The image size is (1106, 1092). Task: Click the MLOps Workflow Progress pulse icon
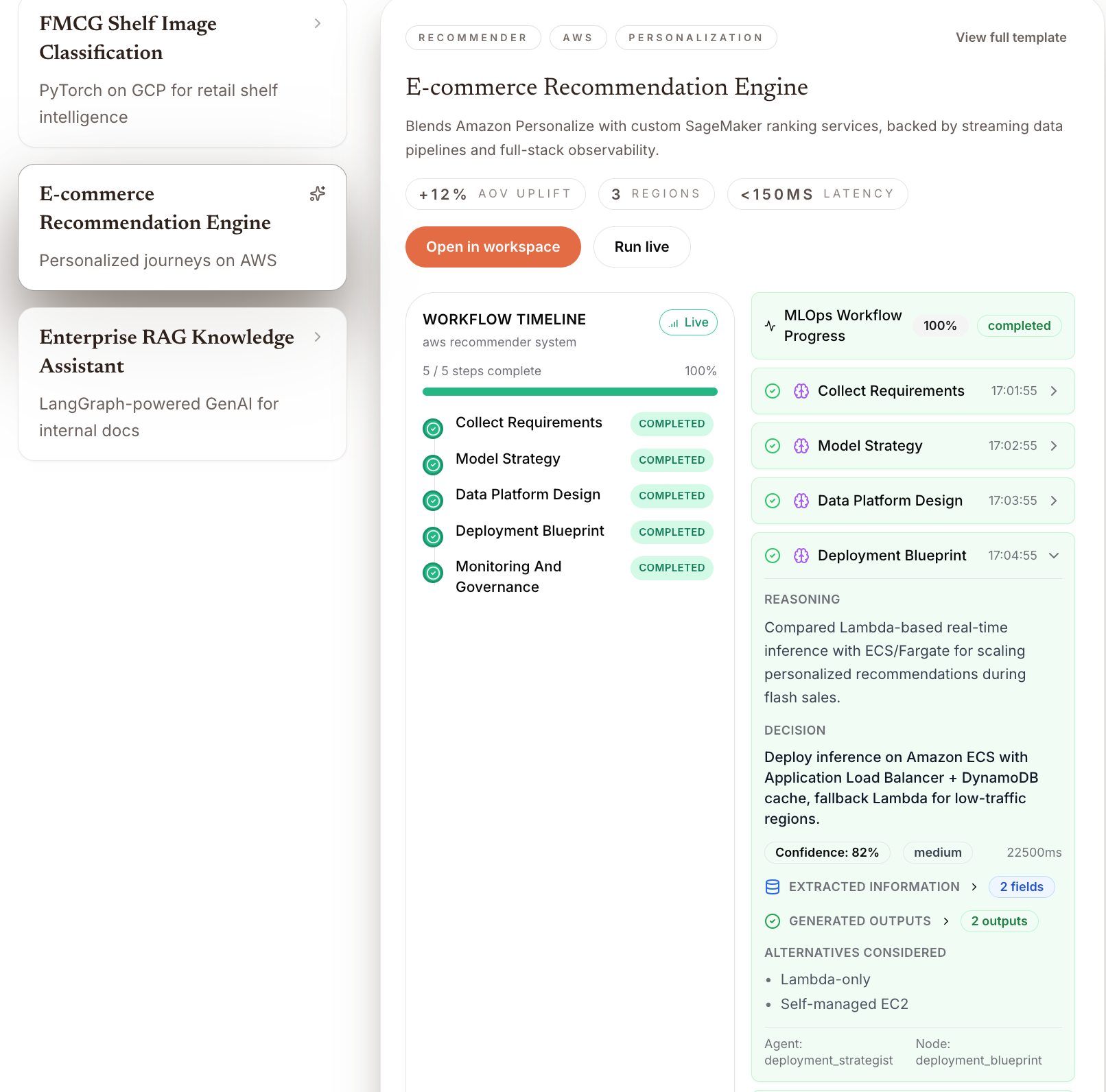tap(770, 326)
